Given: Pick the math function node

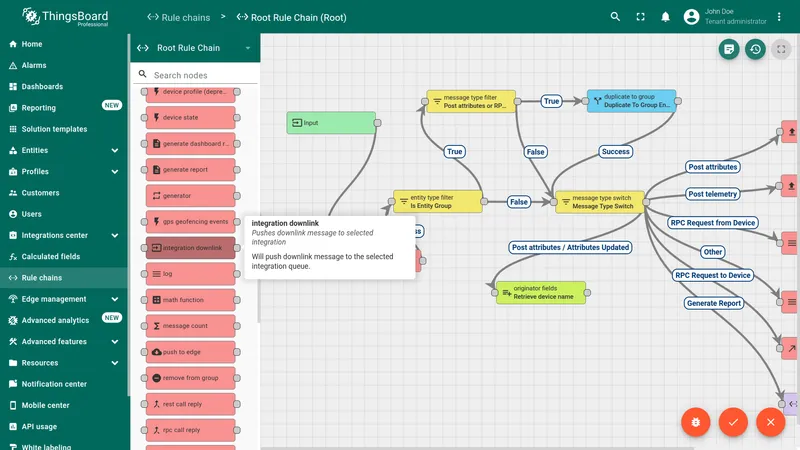Looking at the screenshot, I should [190, 299].
